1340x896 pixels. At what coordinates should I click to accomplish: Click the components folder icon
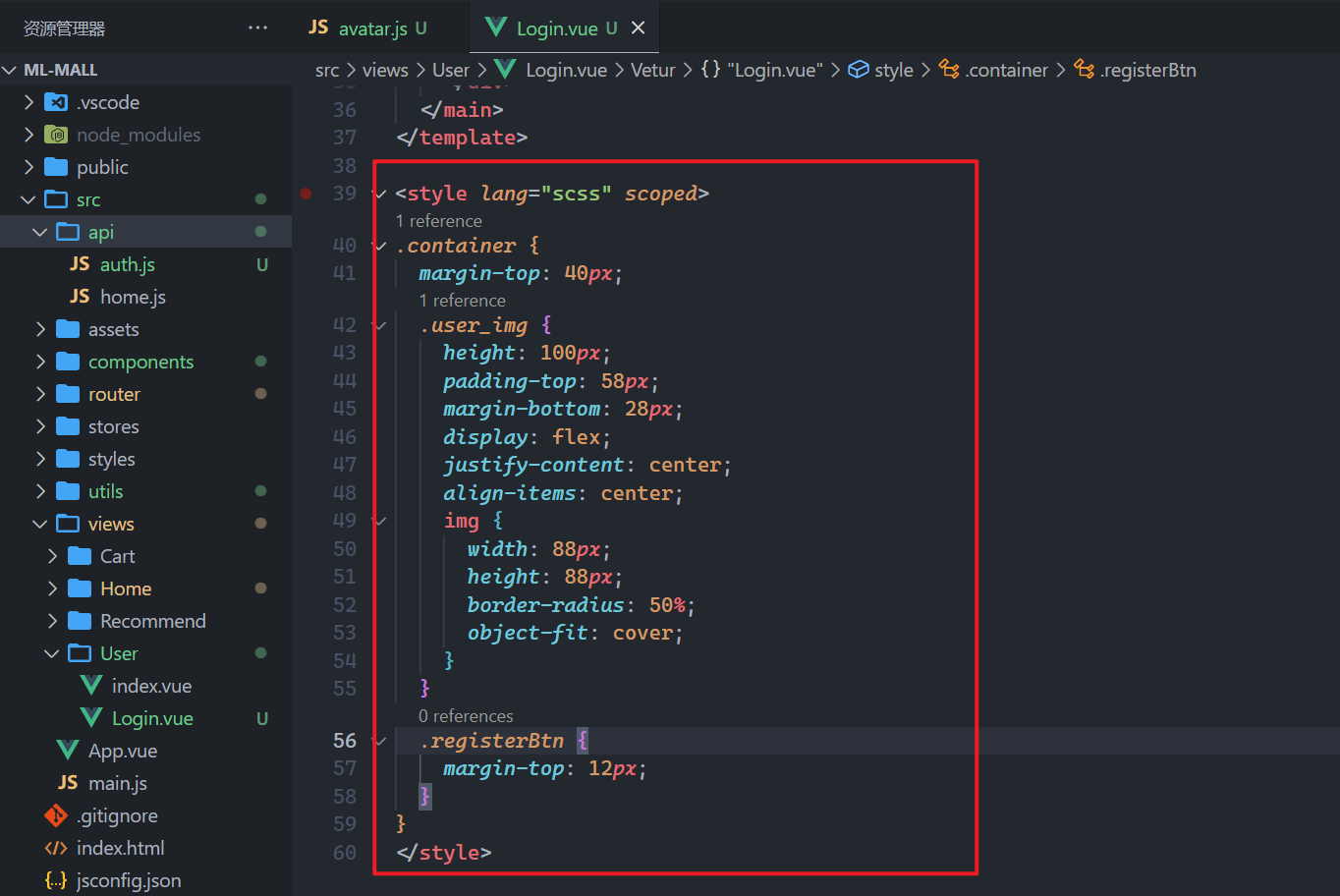(69, 362)
